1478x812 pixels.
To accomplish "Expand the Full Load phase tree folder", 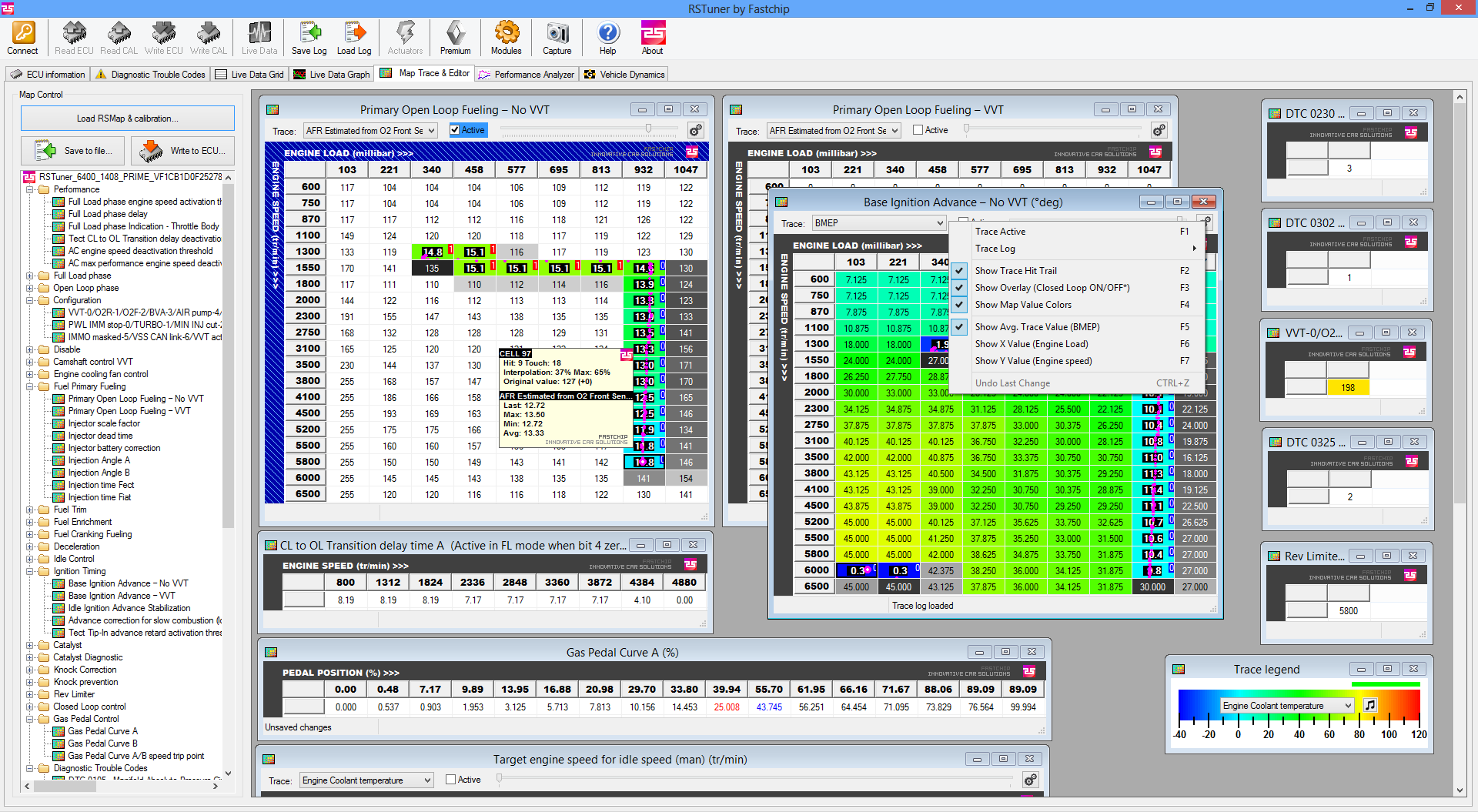I will [x=30, y=276].
